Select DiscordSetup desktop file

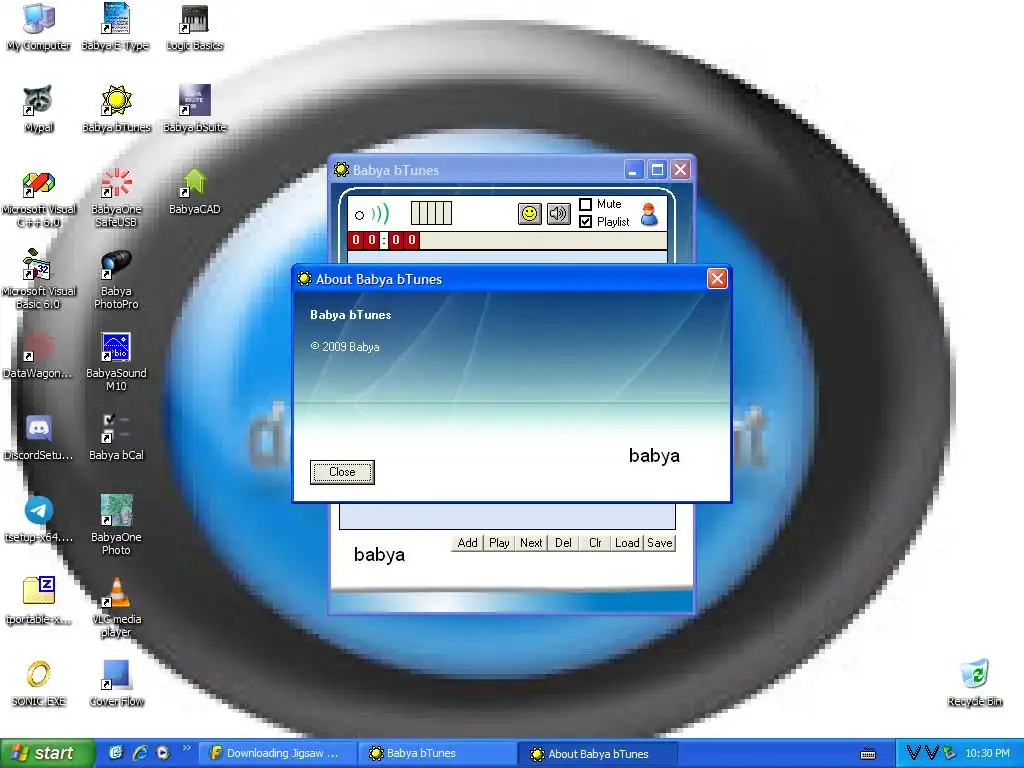point(39,438)
